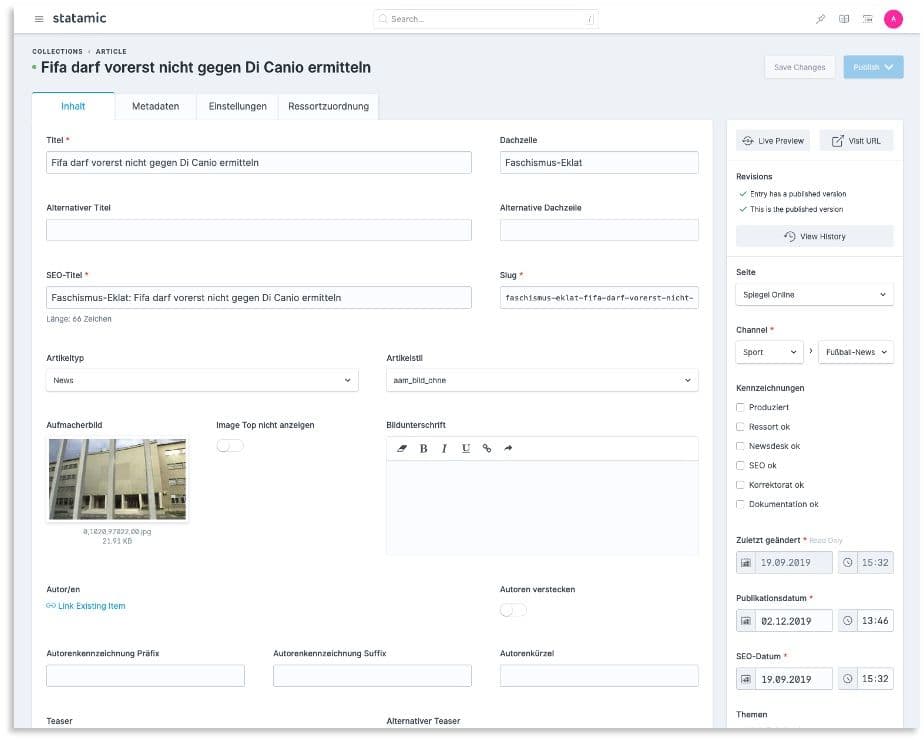Open the Channel Sport dropdown

[769, 352]
